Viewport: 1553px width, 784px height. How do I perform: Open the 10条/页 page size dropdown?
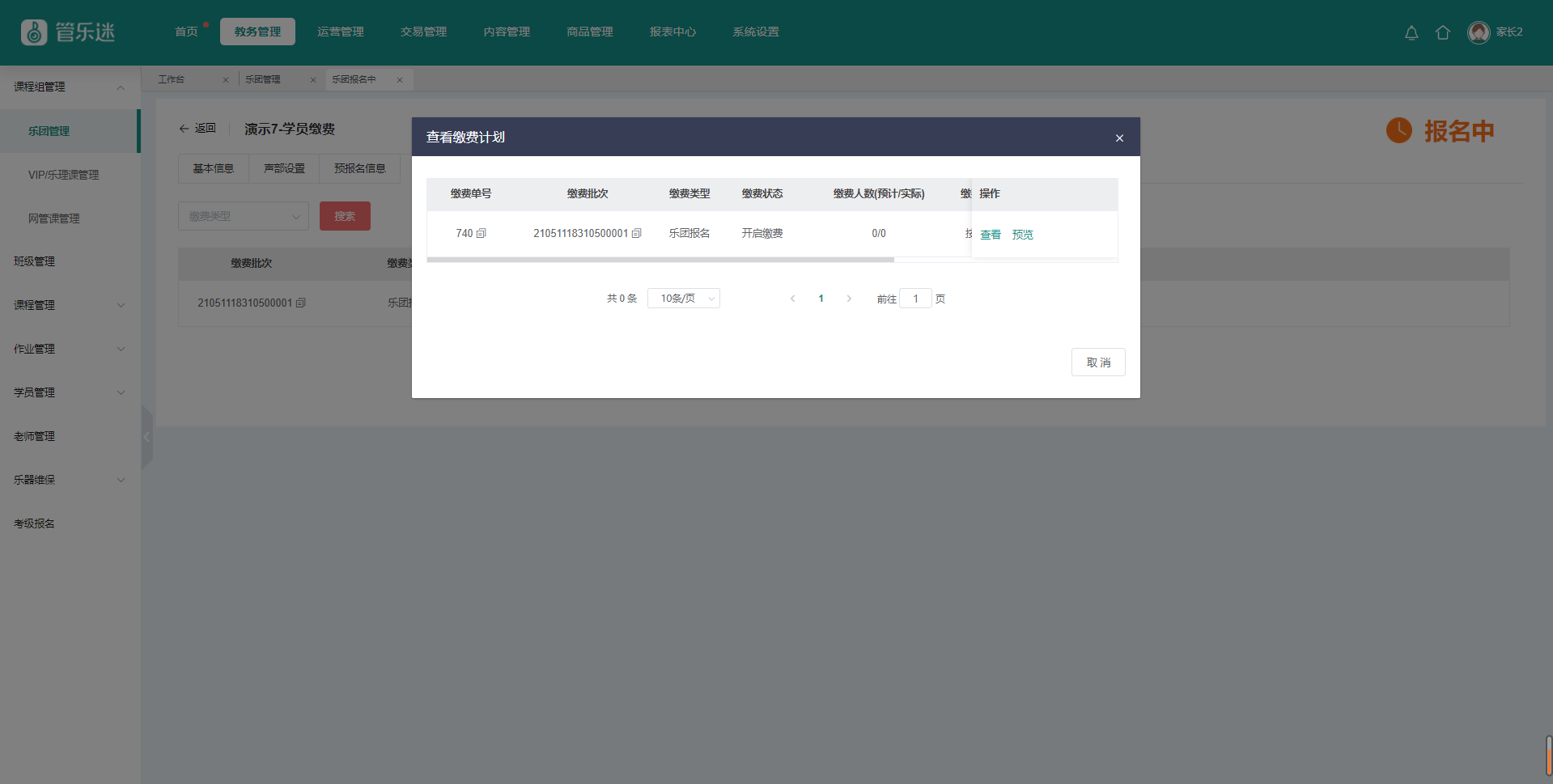pyautogui.click(x=683, y=299)
